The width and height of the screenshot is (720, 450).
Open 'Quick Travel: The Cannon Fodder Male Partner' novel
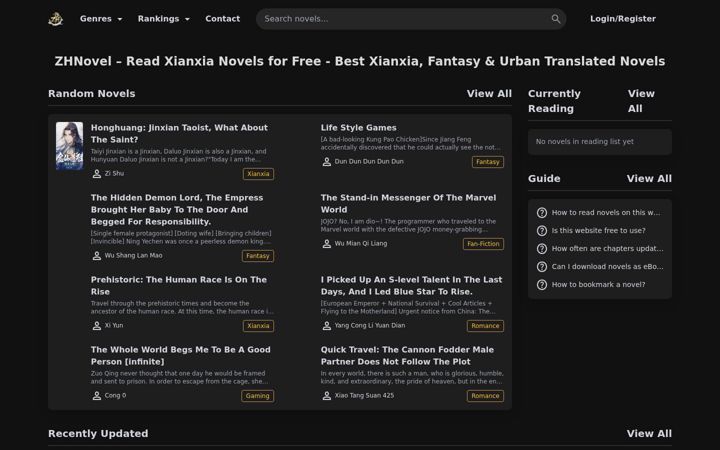(407, 355)
